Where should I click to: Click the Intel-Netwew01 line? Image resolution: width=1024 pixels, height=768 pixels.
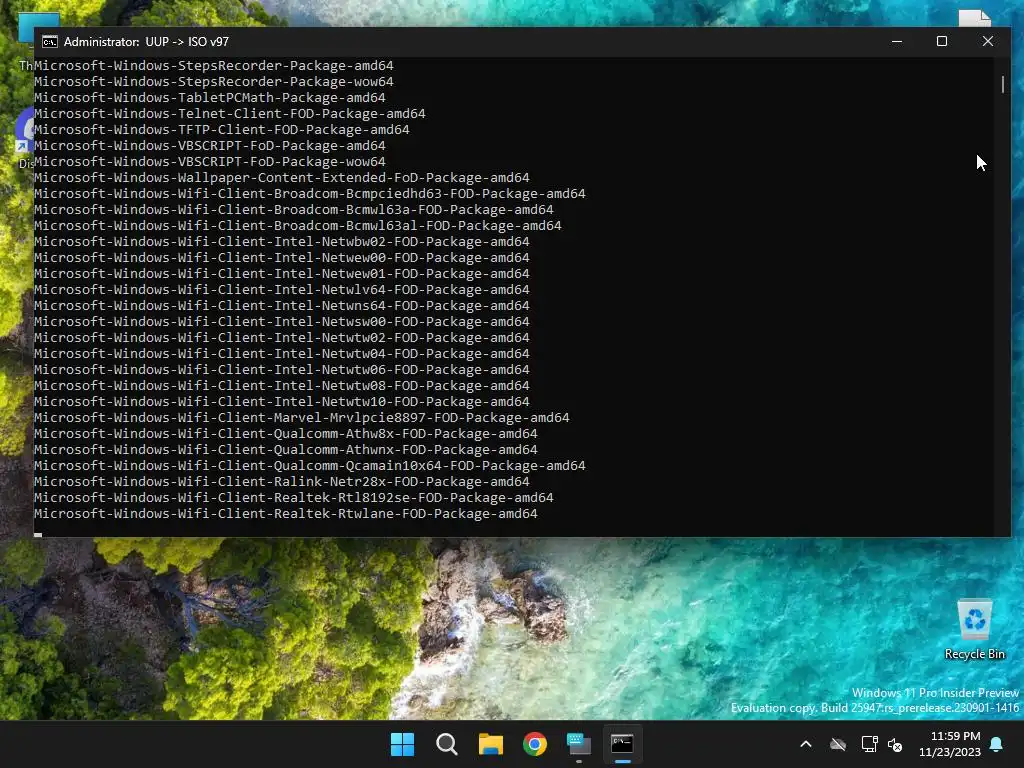(282, 274)
